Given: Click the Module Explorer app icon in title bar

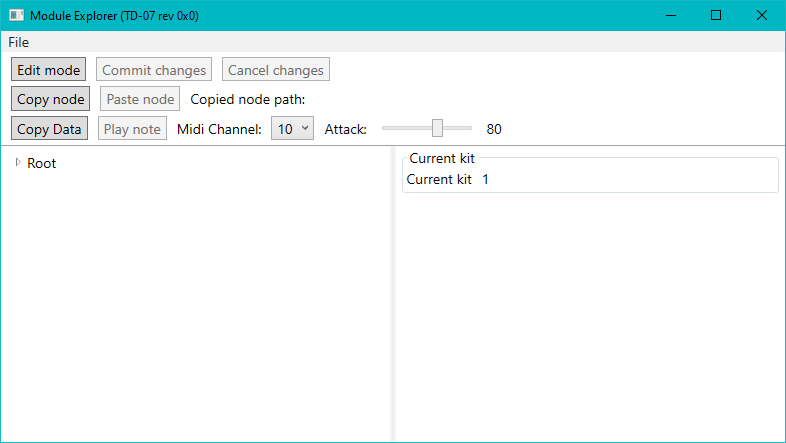Looking at the screenshot, I should (x=16, y=15).
